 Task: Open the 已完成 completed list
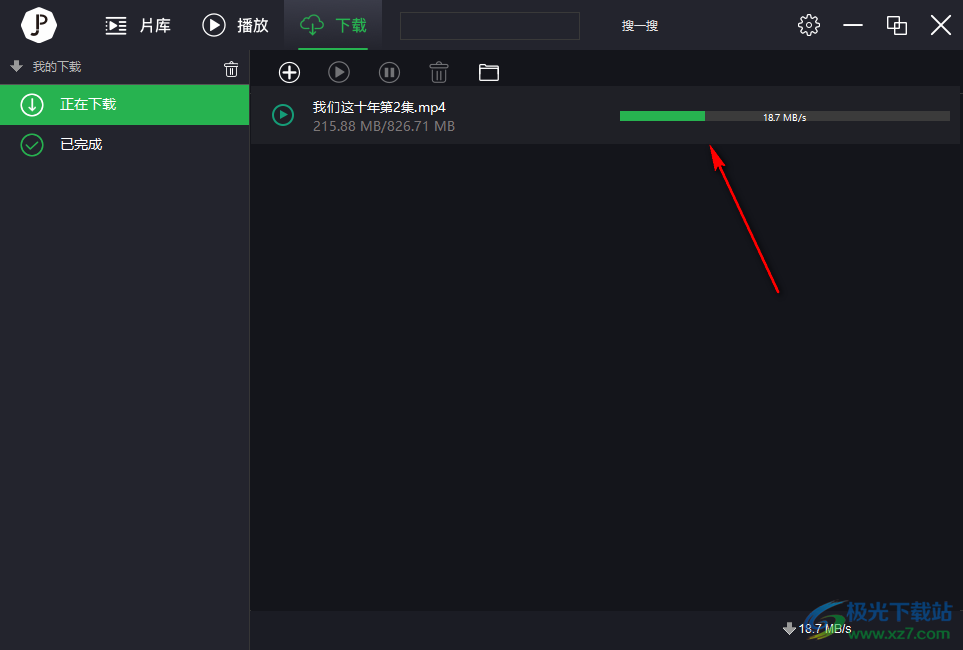point(125,145)
